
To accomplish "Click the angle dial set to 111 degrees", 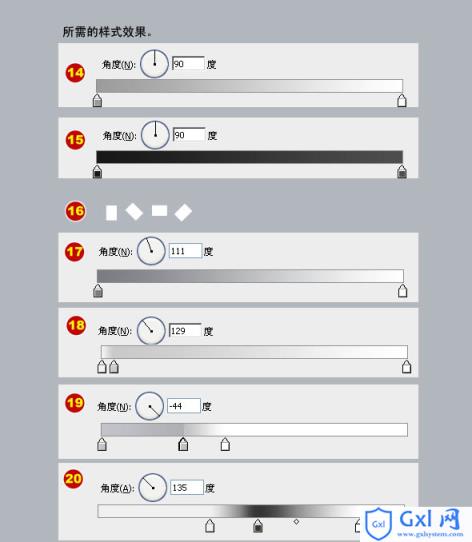I will click(151, 251).
